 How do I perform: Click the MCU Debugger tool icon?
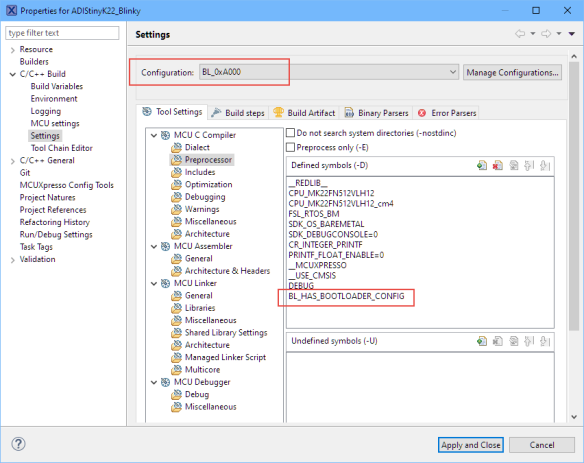coord(165,382)
